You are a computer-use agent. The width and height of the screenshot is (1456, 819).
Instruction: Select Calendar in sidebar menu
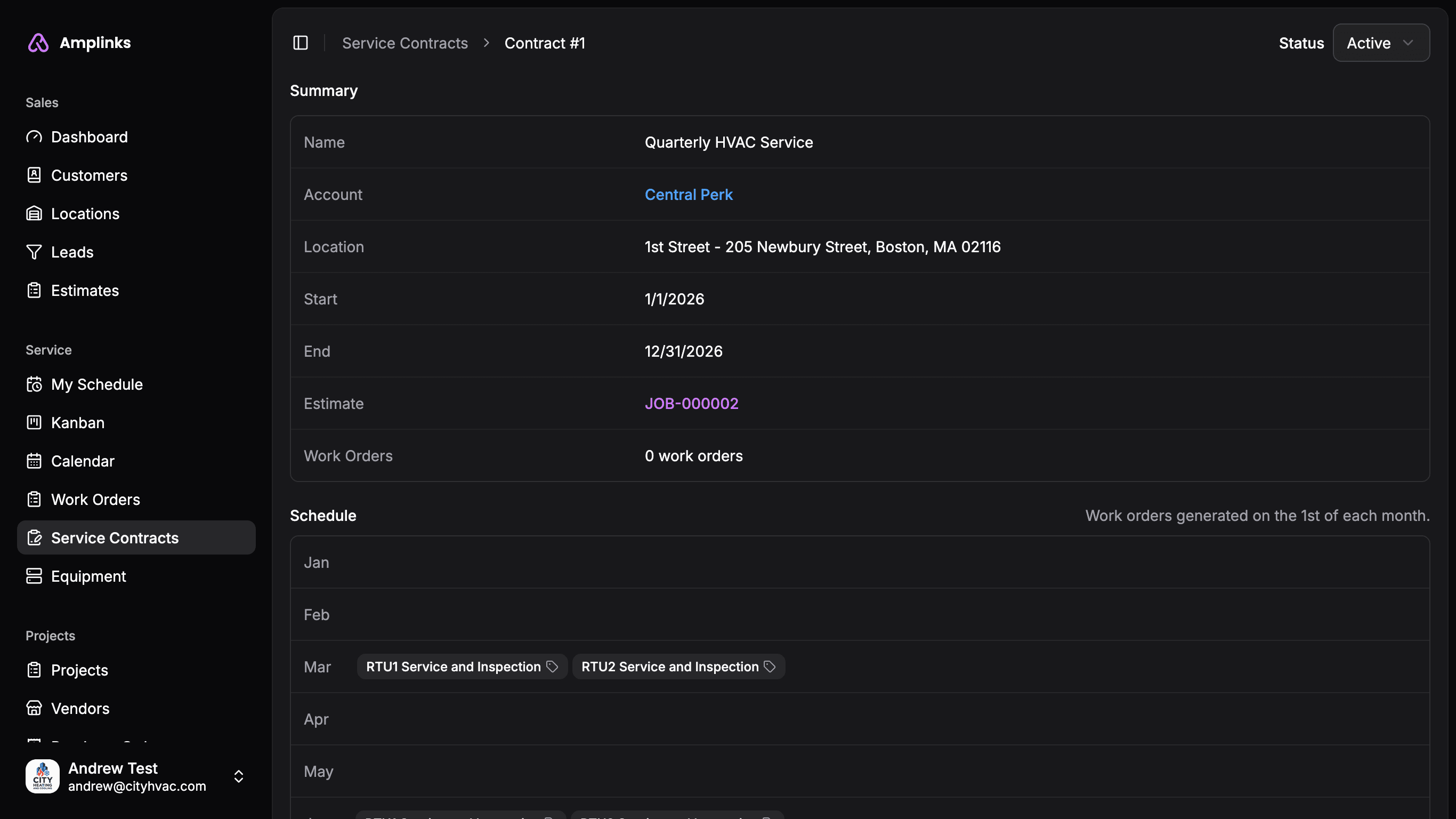[83, 461]
